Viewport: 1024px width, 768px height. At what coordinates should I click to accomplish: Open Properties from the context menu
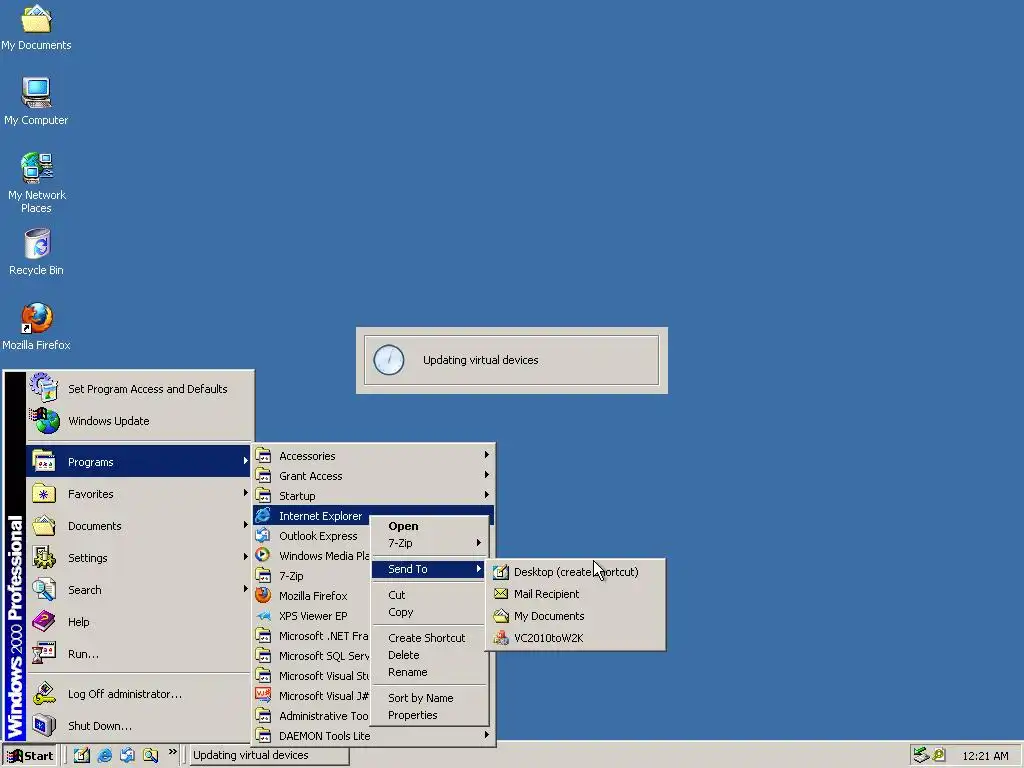pos(429,715)
